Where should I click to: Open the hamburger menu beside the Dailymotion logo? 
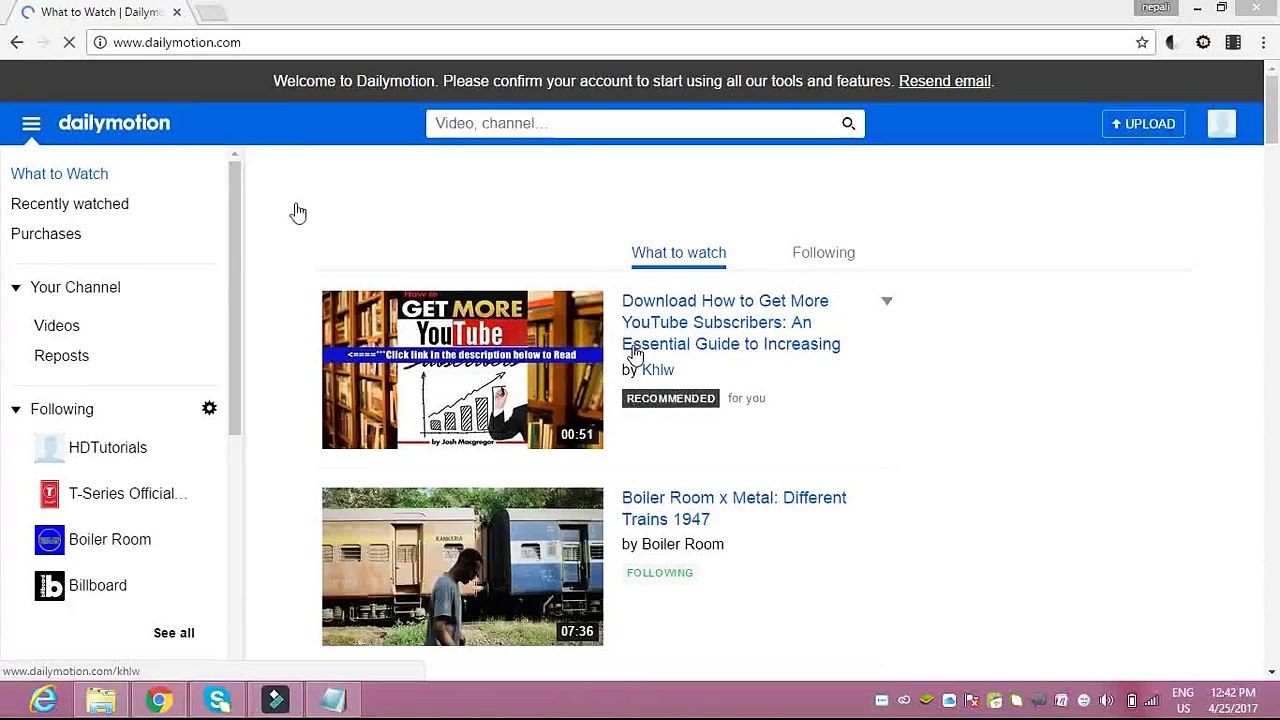31,124
